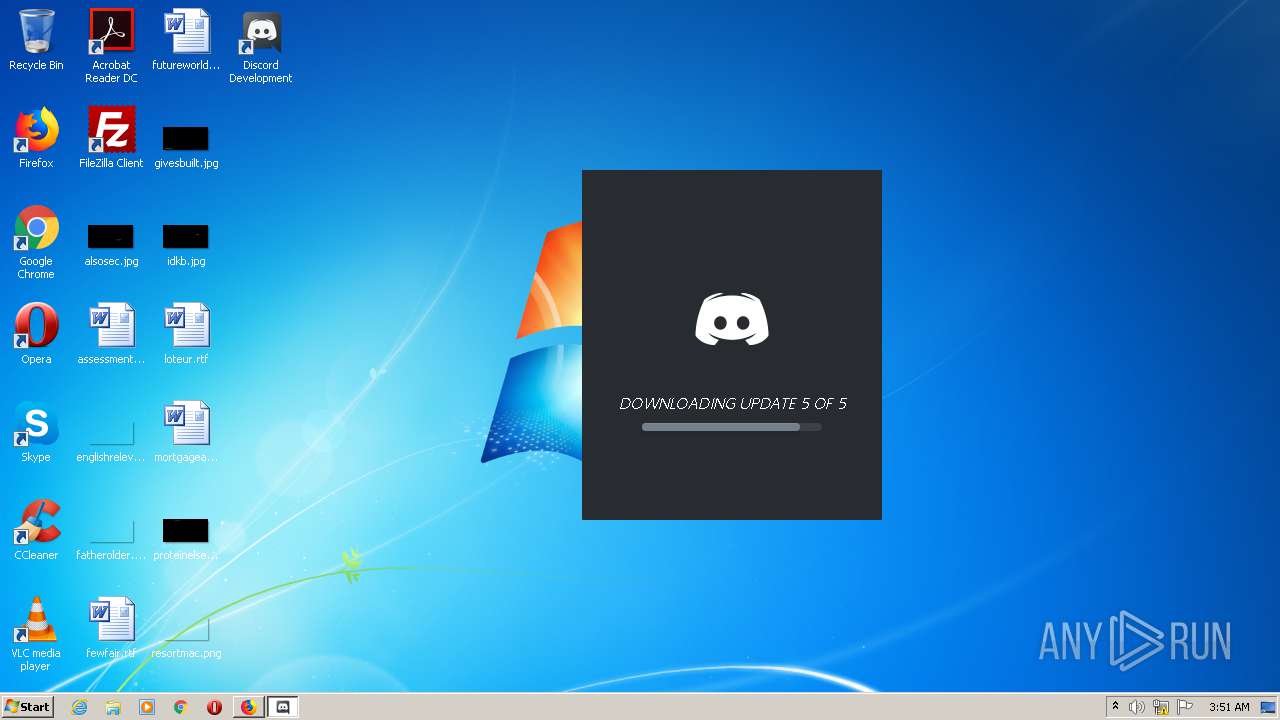Select the alsosec.jpg image file
The image size is (1280, 720).
click(111, 245)
